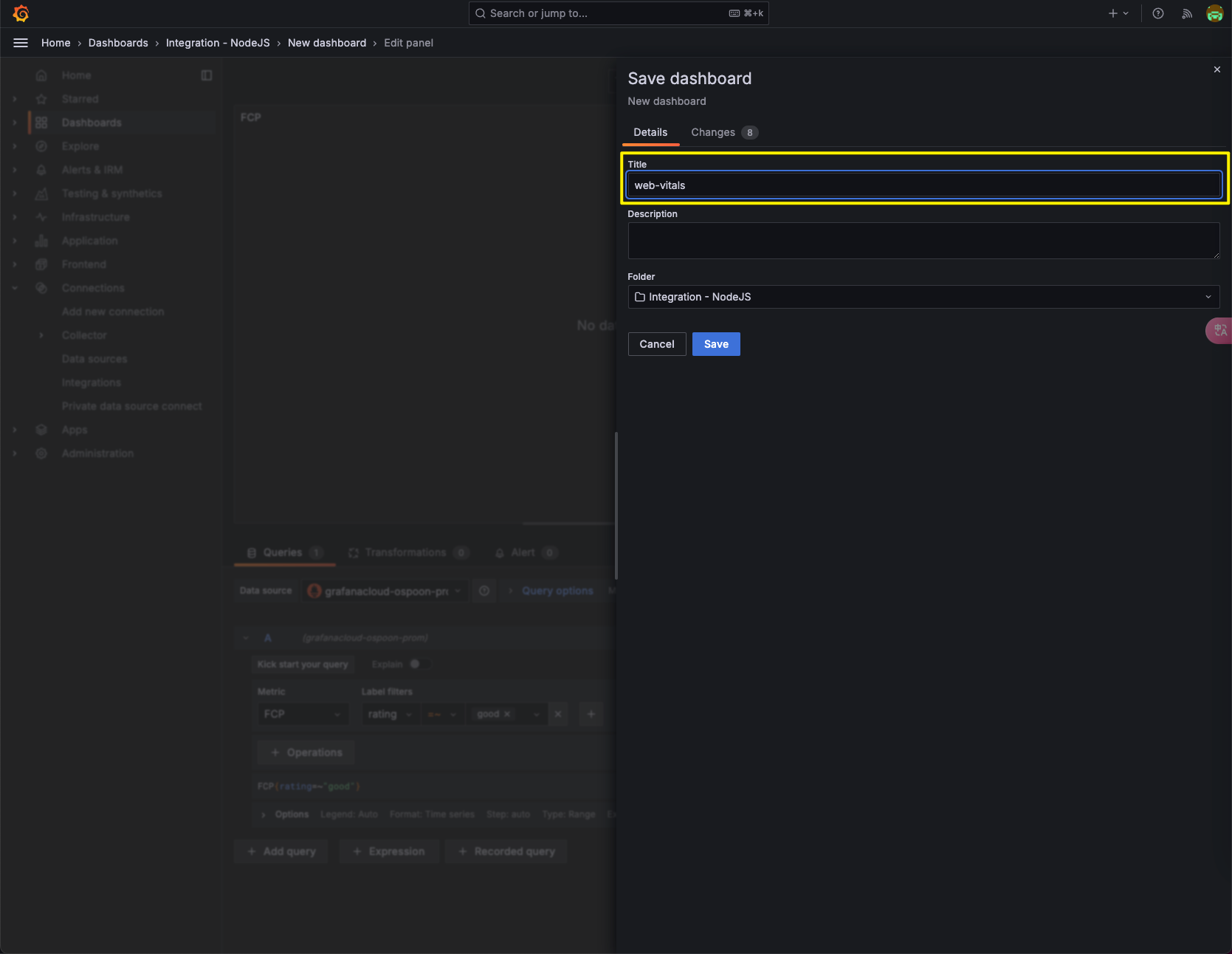Switch to the Details tab
The width and height of the screenshot is (1232, 954).
(x=650, y=132)
